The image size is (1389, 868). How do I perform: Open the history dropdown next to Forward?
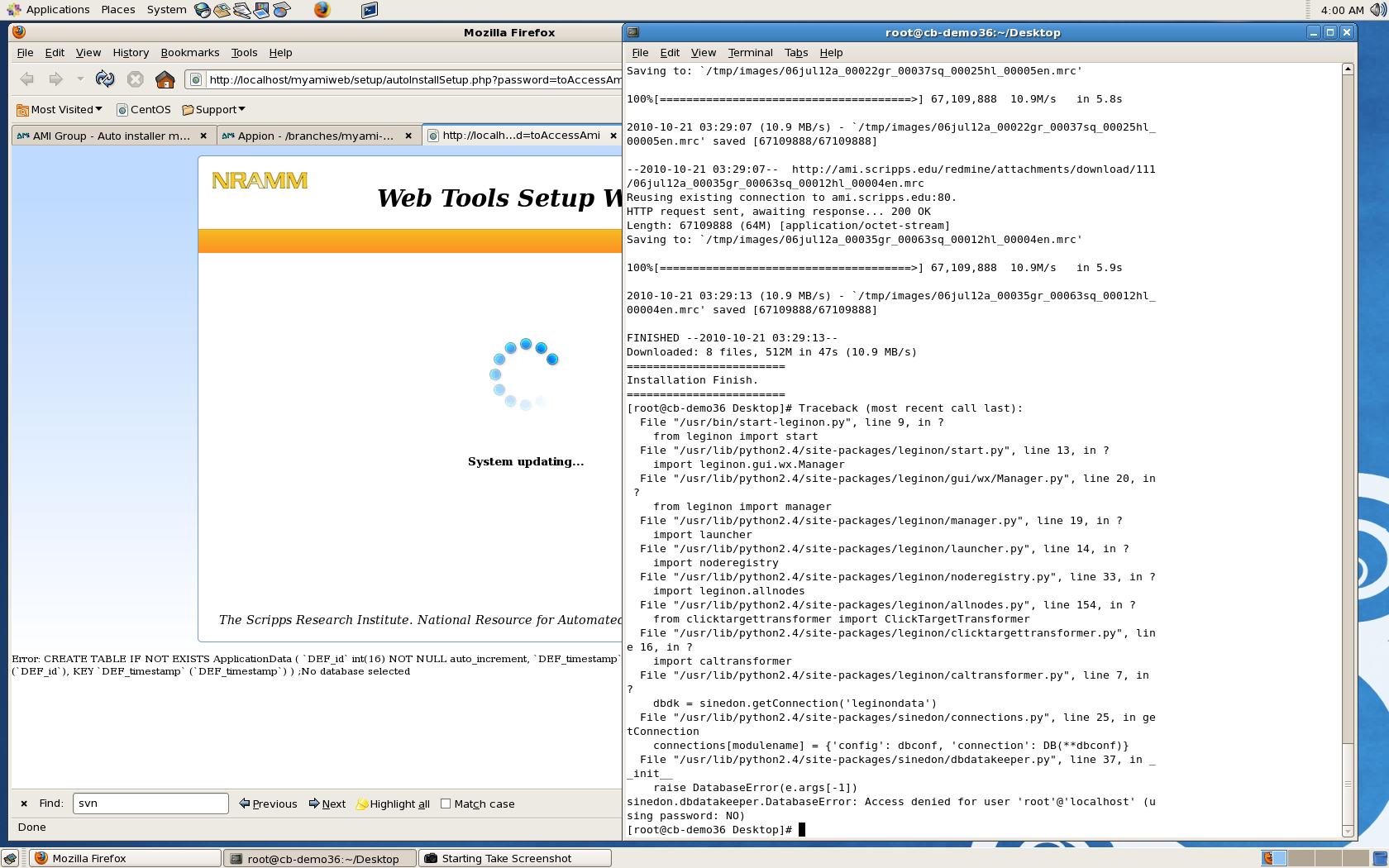coord(80,79)
